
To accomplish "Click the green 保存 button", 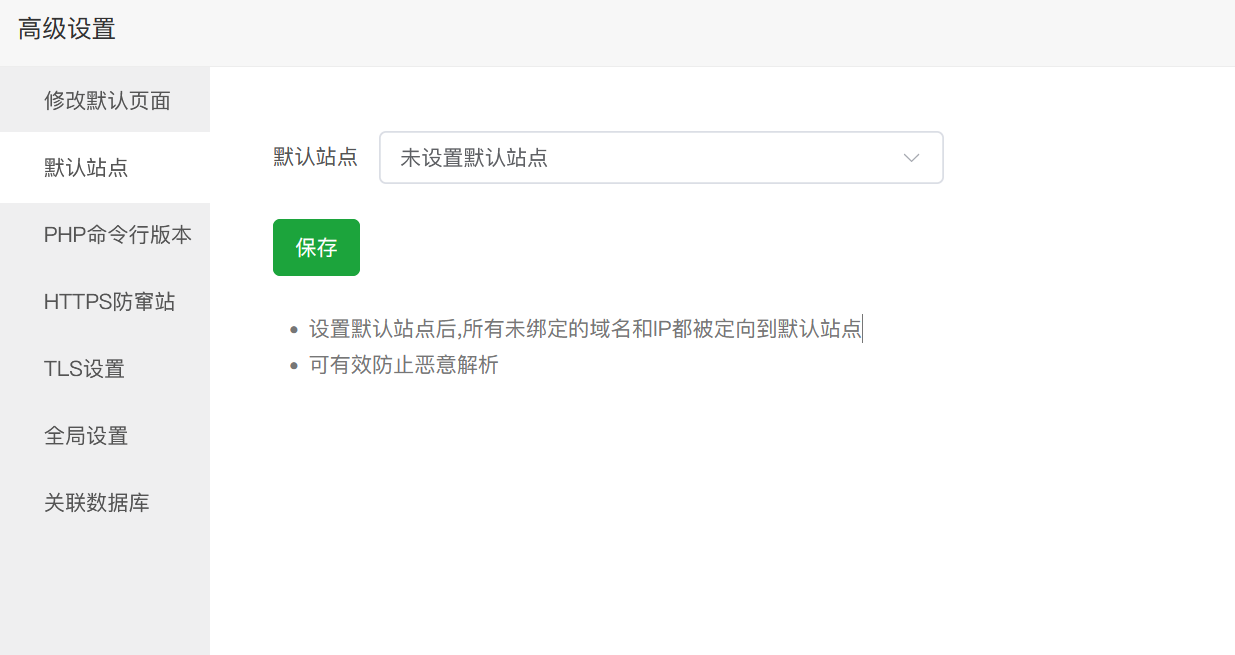I will point(316,247).
